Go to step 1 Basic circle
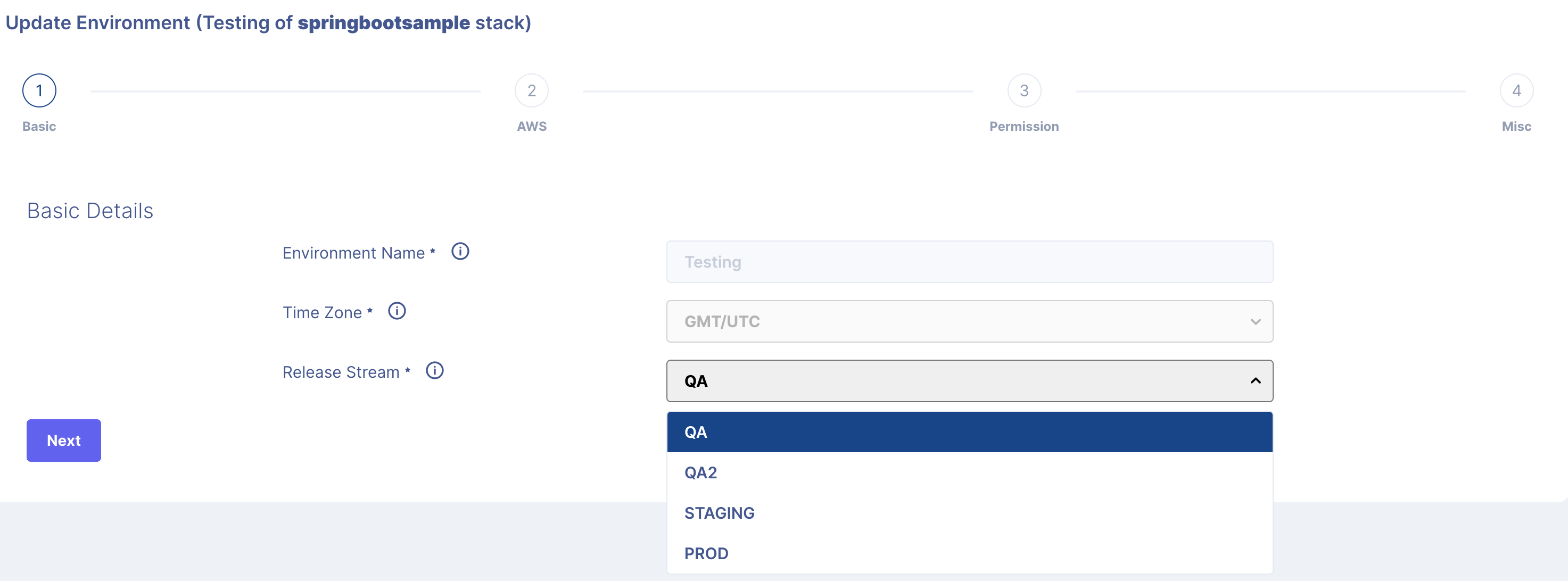Viewport: 1568px width, 581px height. click(x=39, y=90)
